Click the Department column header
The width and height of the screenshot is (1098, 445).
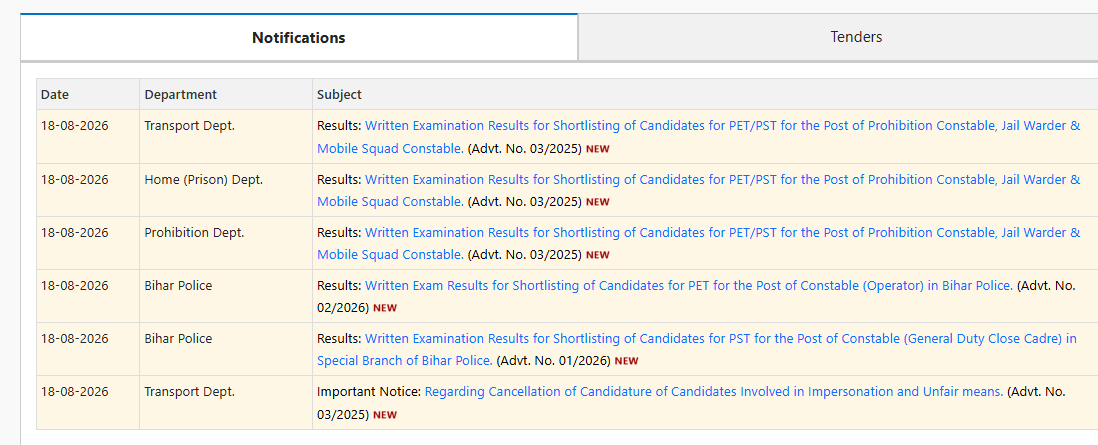[x=225, y=95]
